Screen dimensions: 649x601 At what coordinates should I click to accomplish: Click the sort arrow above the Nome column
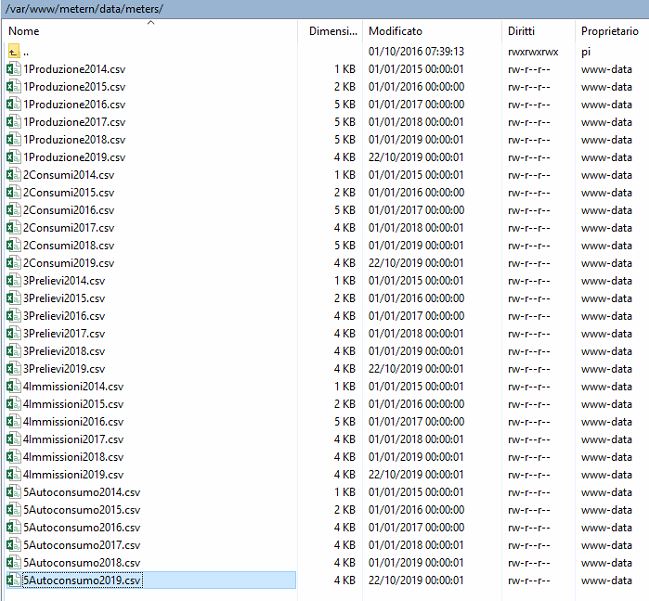coord(151,23)
